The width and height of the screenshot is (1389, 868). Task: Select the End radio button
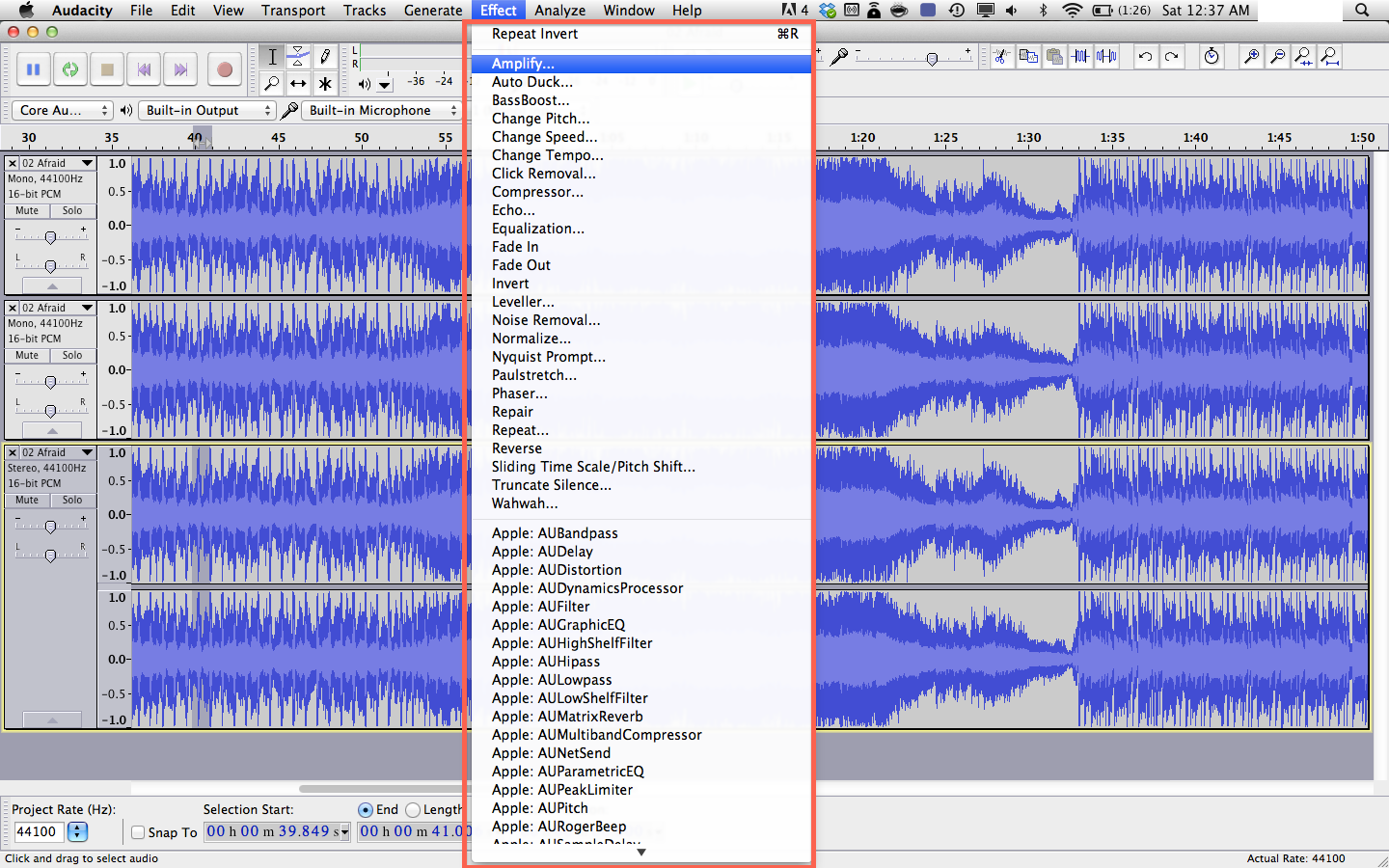(x=366, y=810)
